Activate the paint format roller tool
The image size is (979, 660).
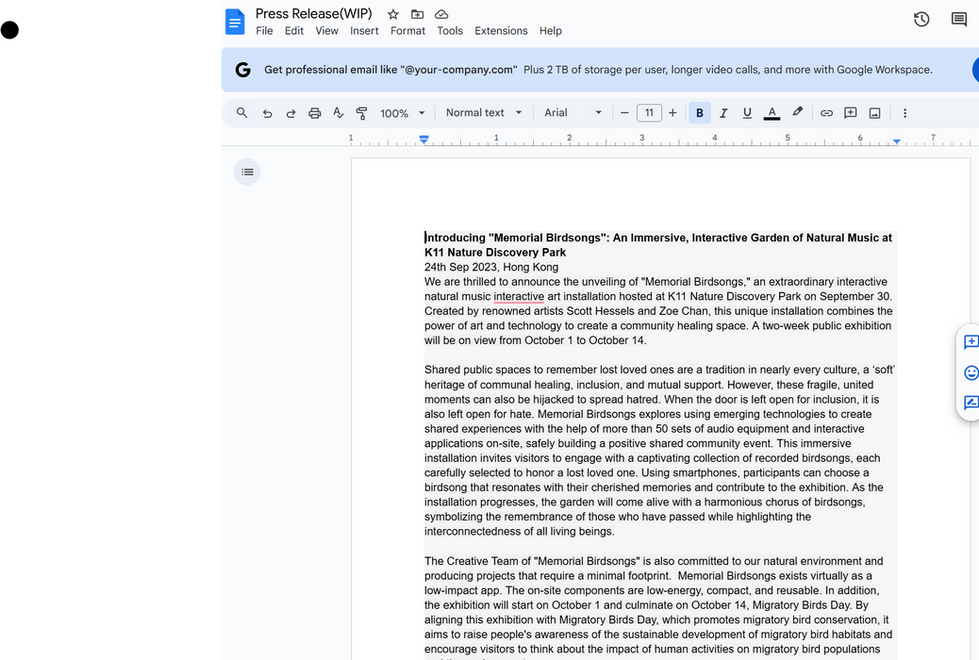(x=362, y=113)
